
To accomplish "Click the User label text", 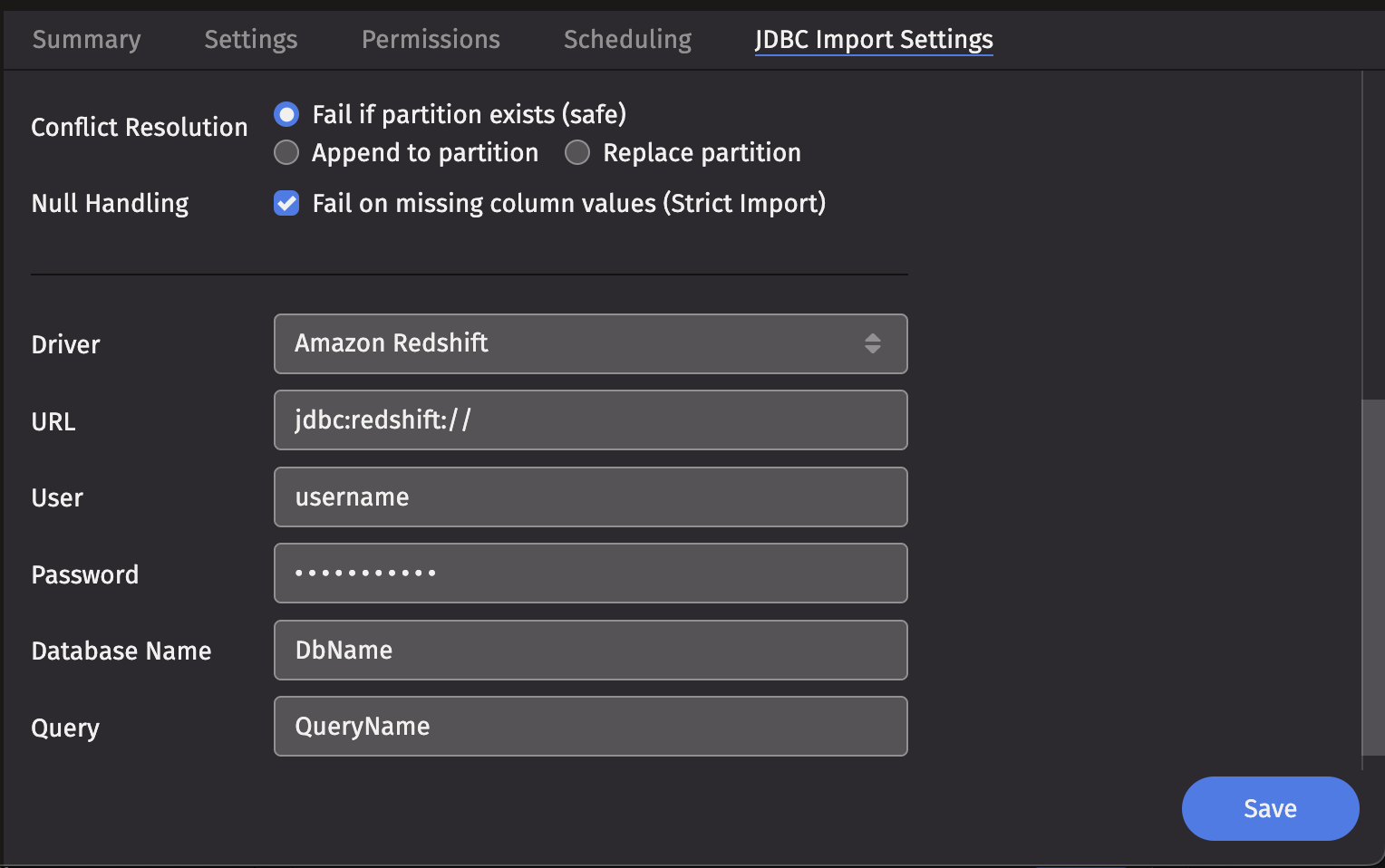I will tap(57, 497).
